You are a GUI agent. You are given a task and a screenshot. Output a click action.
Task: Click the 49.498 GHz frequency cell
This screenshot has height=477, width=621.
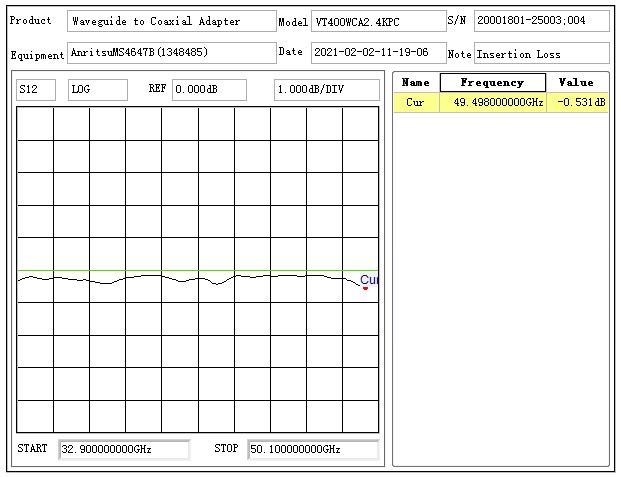point(493,102)
